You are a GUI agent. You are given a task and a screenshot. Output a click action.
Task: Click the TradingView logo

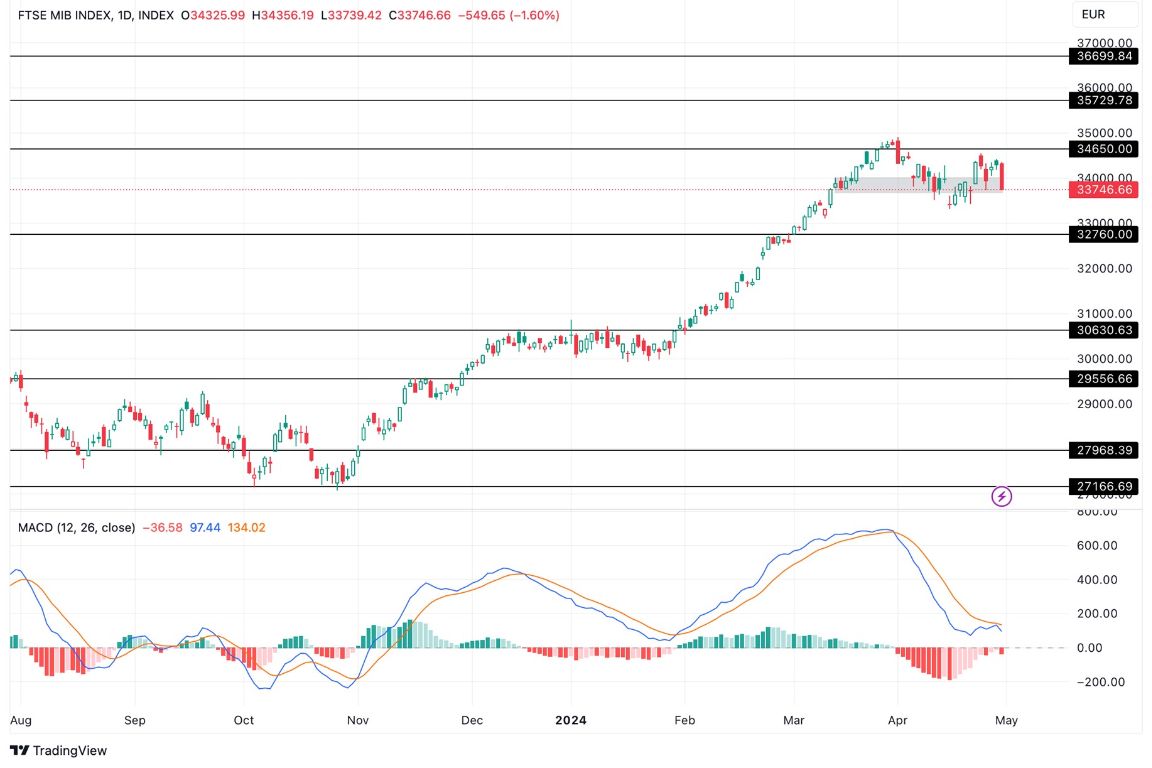pyautogui.click(x=59, y=749)
